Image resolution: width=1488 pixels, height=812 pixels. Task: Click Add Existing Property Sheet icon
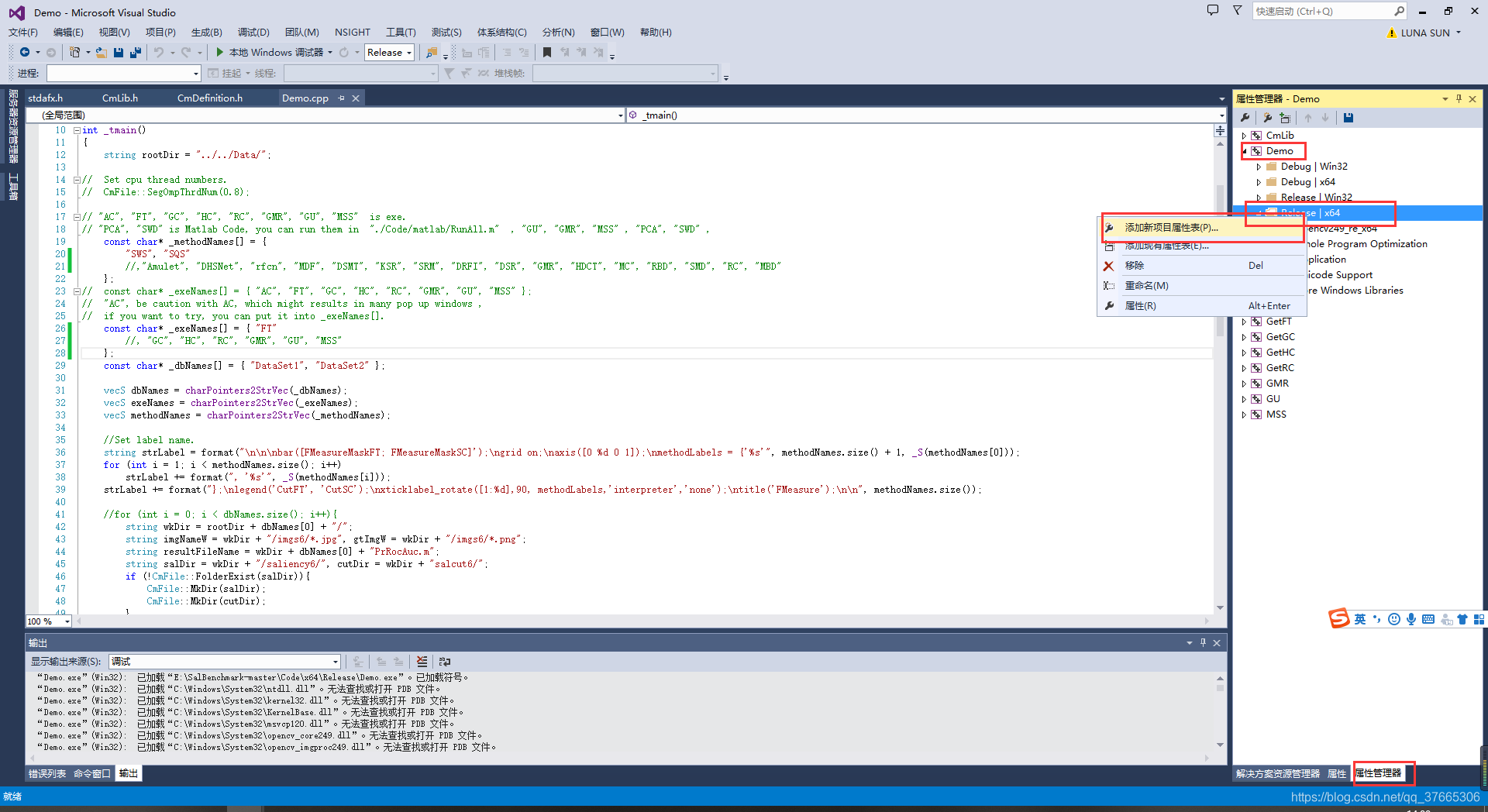1285,118
